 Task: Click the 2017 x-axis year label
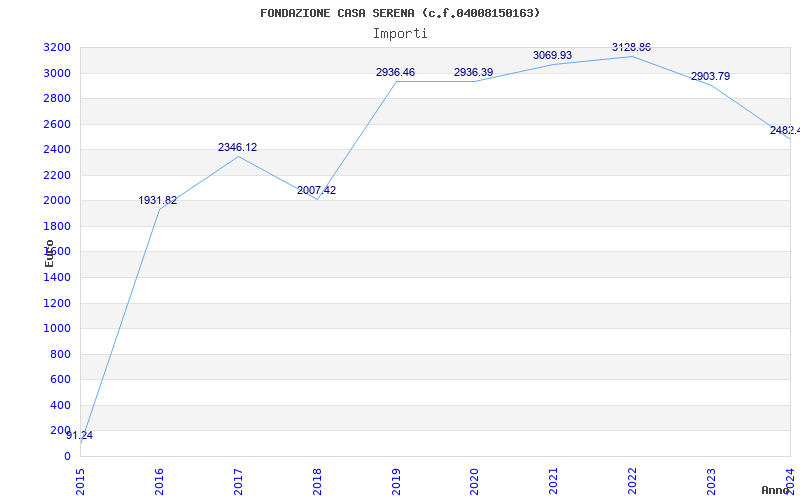point(238,481)
